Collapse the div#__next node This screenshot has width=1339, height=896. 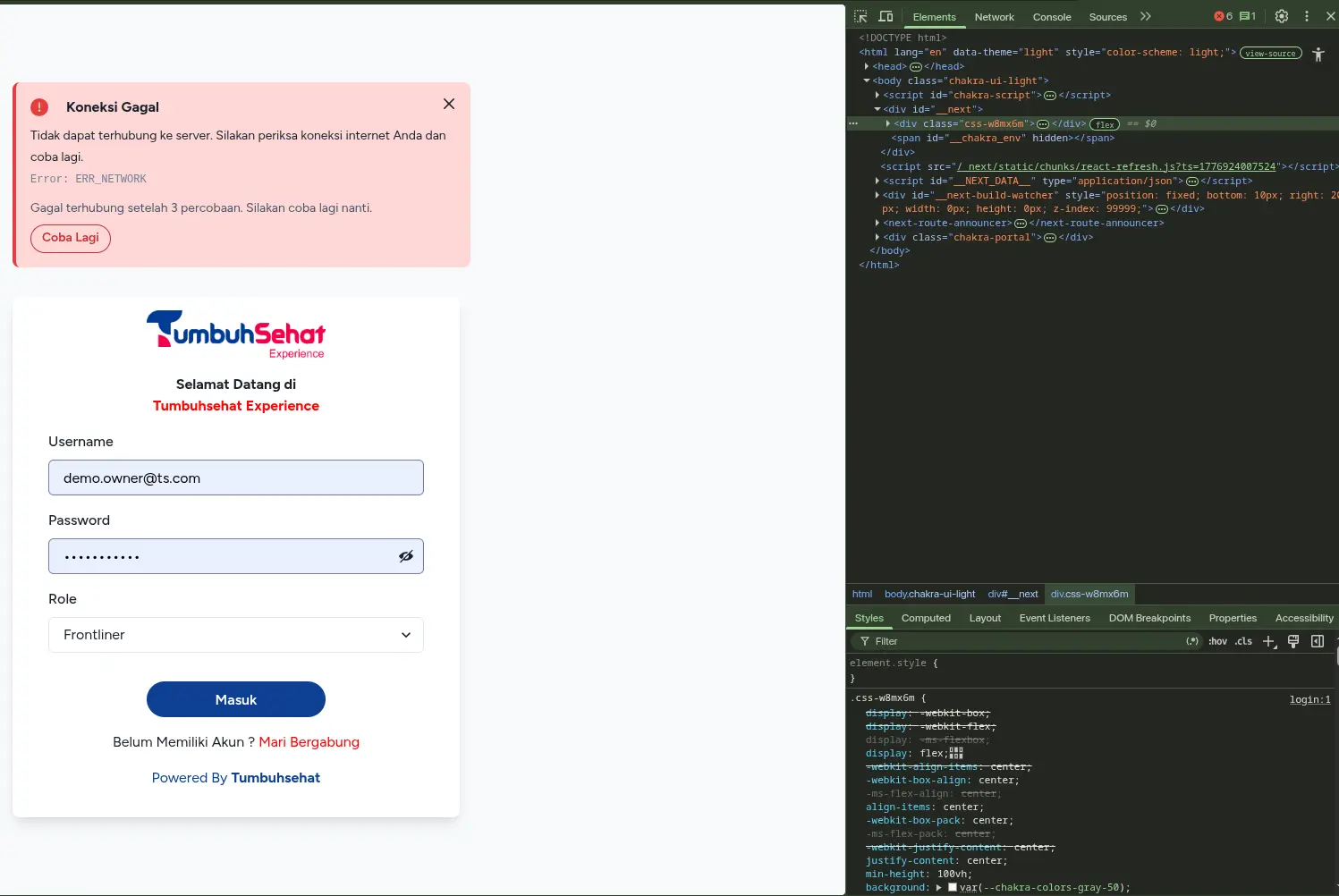(877, 109)
